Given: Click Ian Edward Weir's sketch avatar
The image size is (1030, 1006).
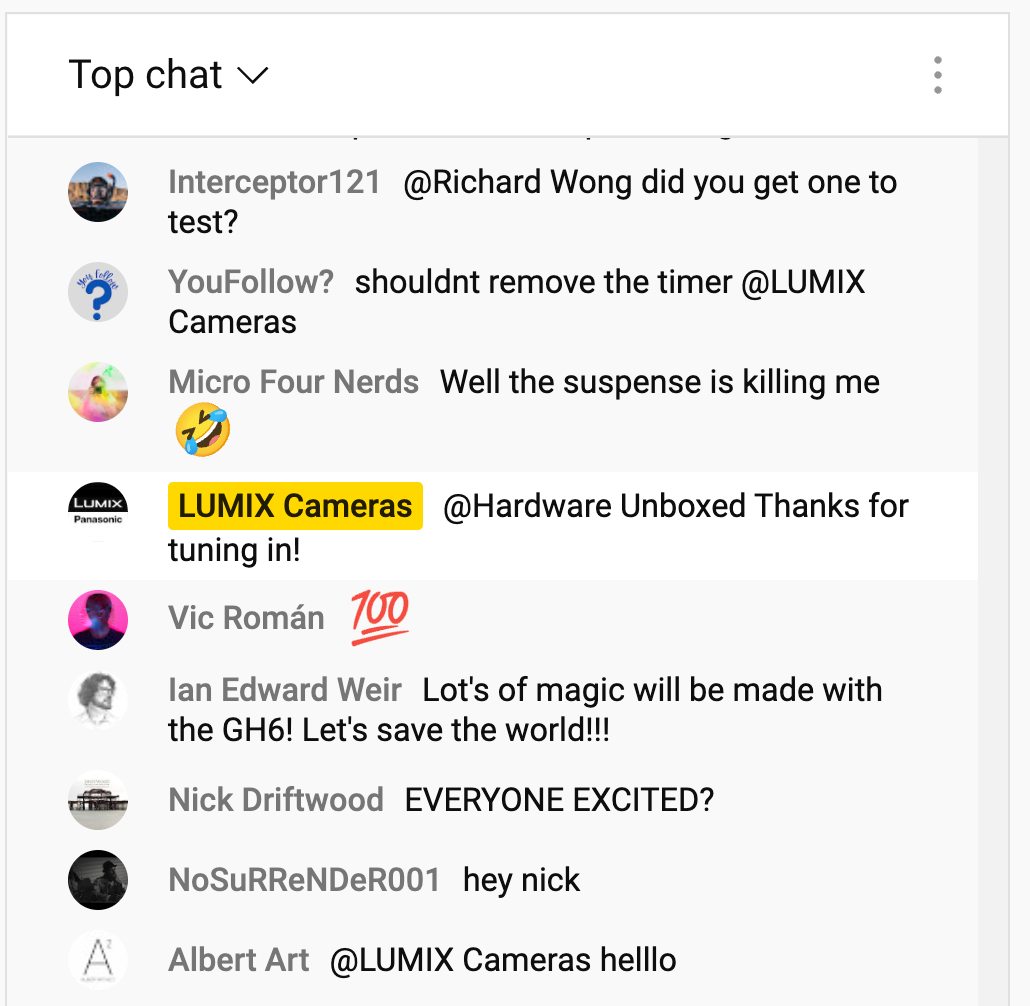Looking at the screenshot, I should tap(98, 700).
